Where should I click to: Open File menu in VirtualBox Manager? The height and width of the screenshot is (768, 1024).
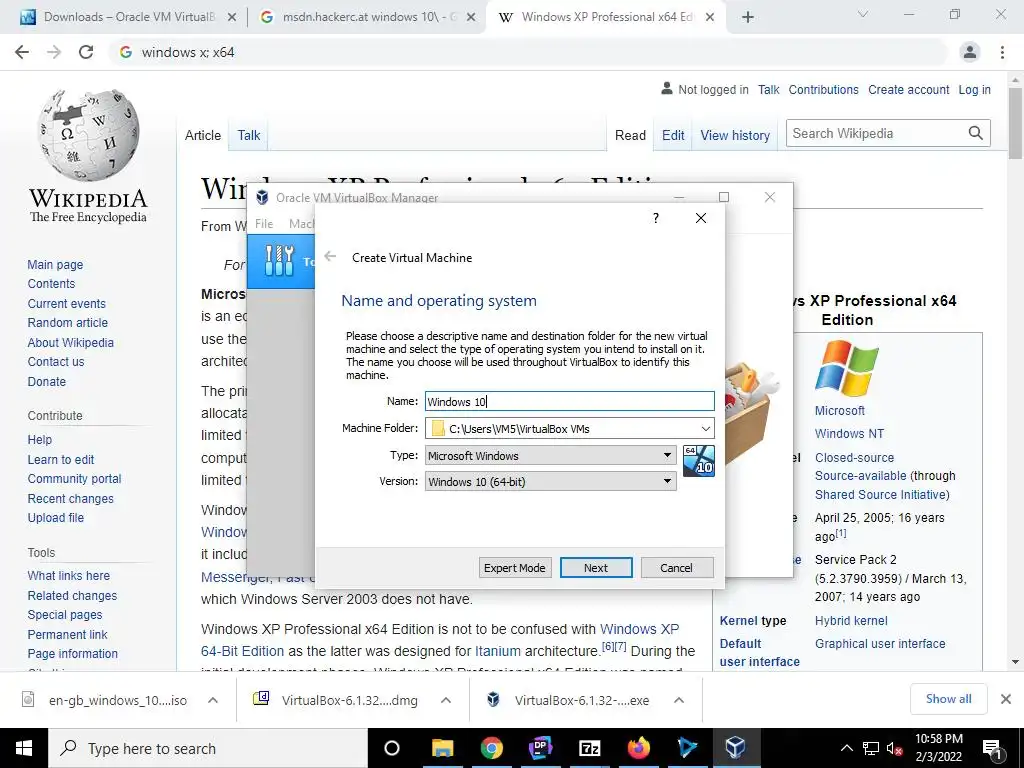264,223
